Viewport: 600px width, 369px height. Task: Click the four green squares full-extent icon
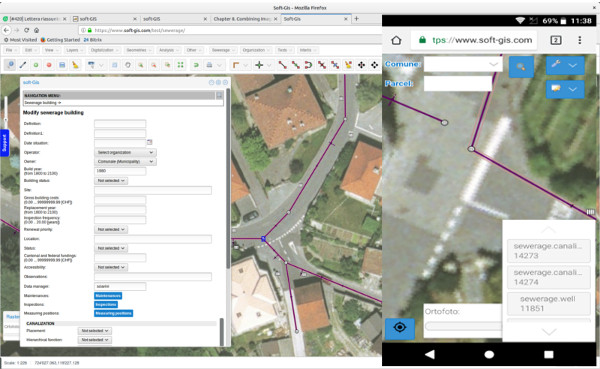click(180, 65)
